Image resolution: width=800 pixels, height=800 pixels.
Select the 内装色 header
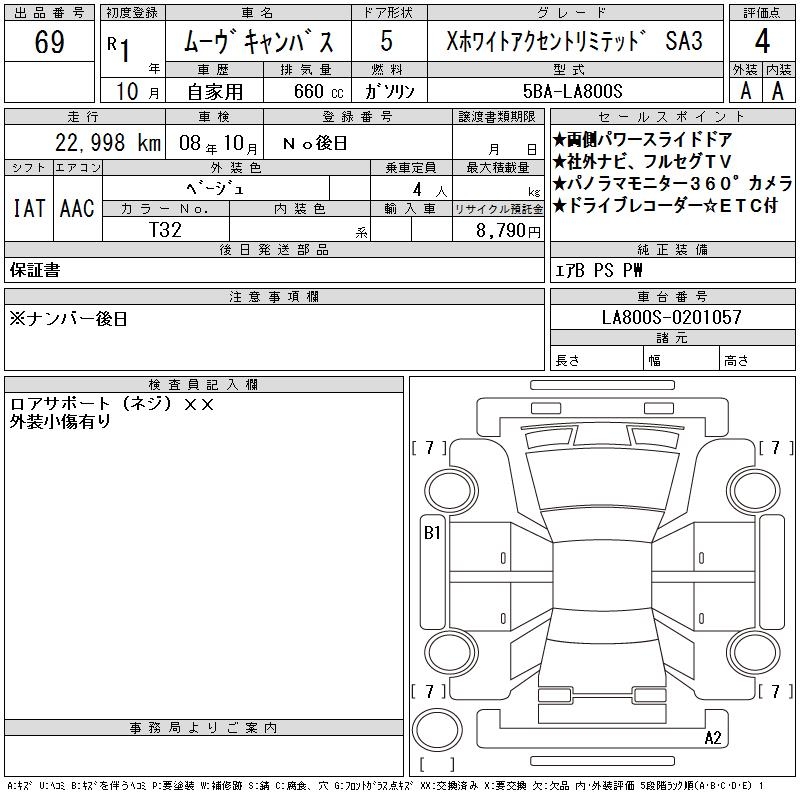point(299,209)
